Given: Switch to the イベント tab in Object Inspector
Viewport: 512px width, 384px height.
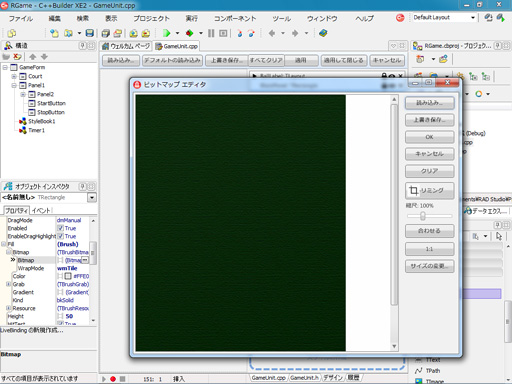Looking at the screenshot, I should pos(41,210).
